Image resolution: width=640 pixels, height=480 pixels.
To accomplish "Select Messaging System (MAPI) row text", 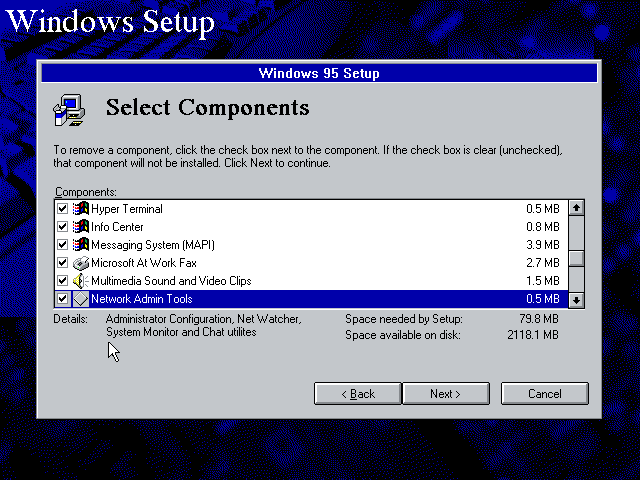I will pos(153,245).
